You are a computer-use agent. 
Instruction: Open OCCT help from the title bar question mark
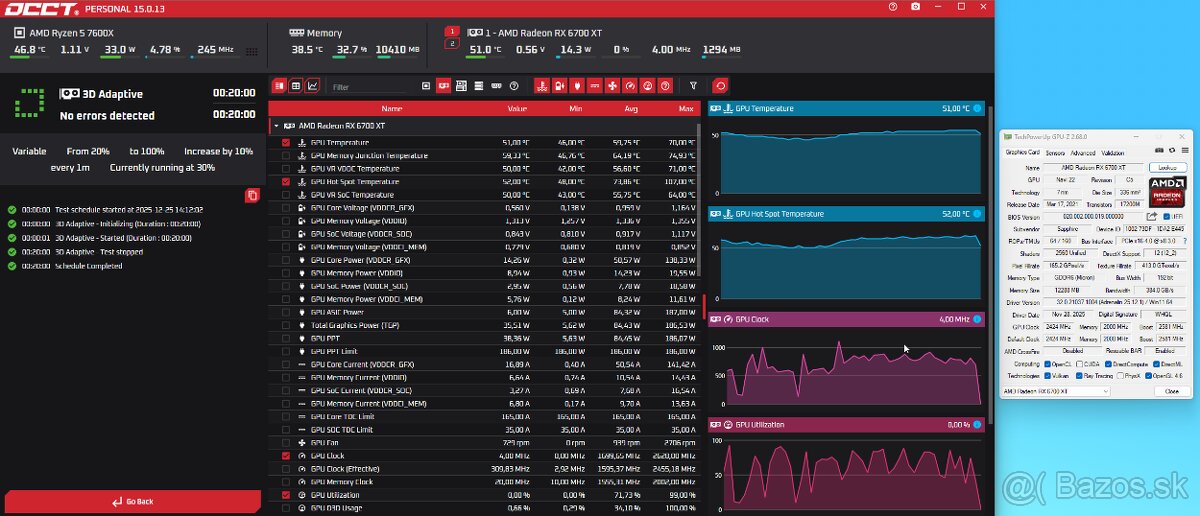coord(893,7)
